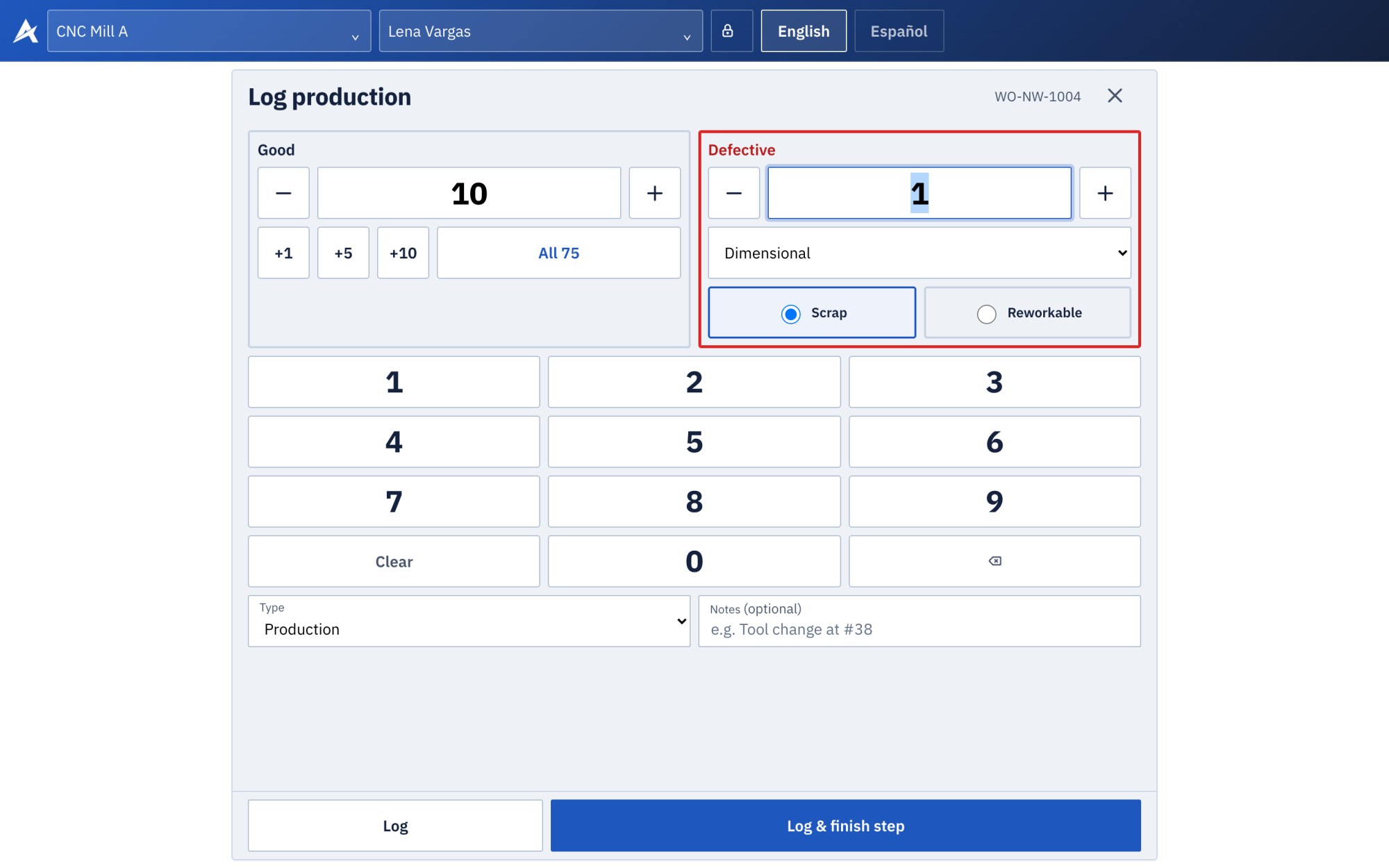Screen dimensions: 1389x868
Task: Select the Reworkable radio option
Action: tap(1027, 313)
